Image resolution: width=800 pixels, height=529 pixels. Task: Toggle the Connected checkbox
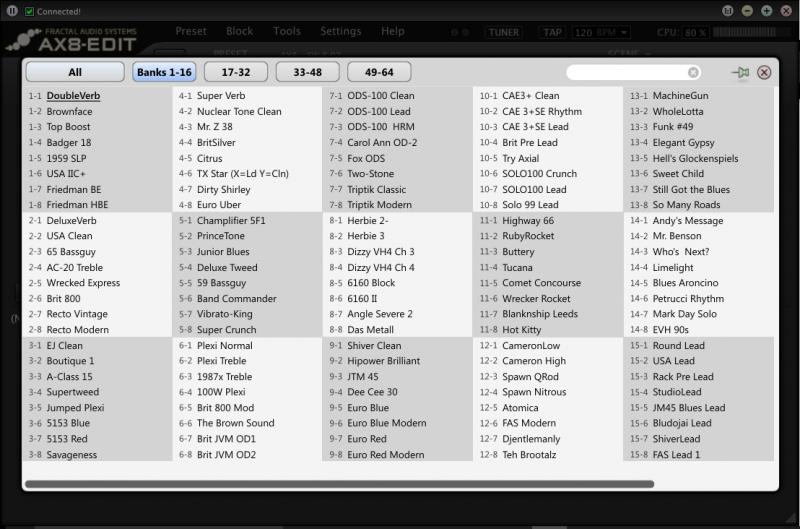point(30,11)
